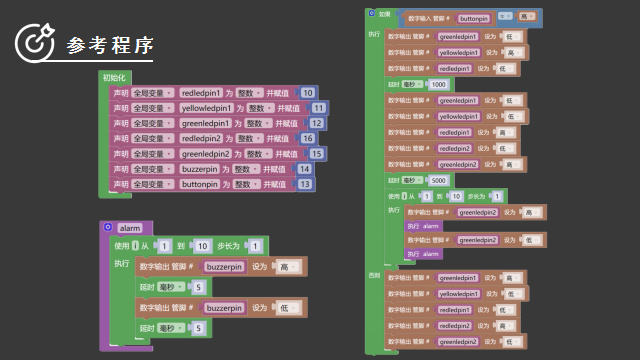The width and height of the screenshot is (640, 360).
Task: Click the gear icon on the 如果 block
Action: [371, 13]
